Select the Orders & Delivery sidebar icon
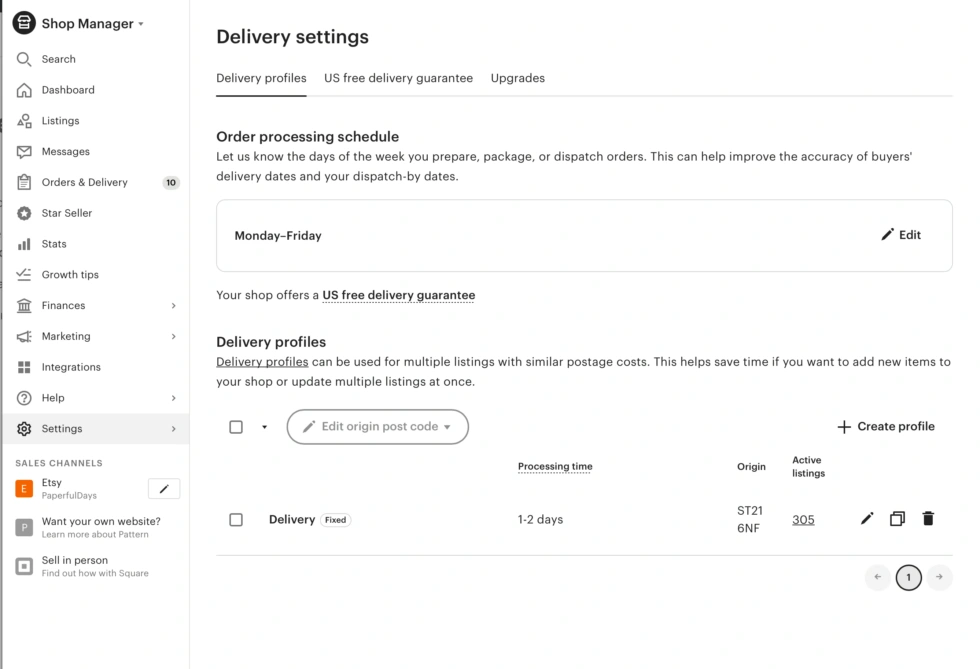 click(22, 182)
